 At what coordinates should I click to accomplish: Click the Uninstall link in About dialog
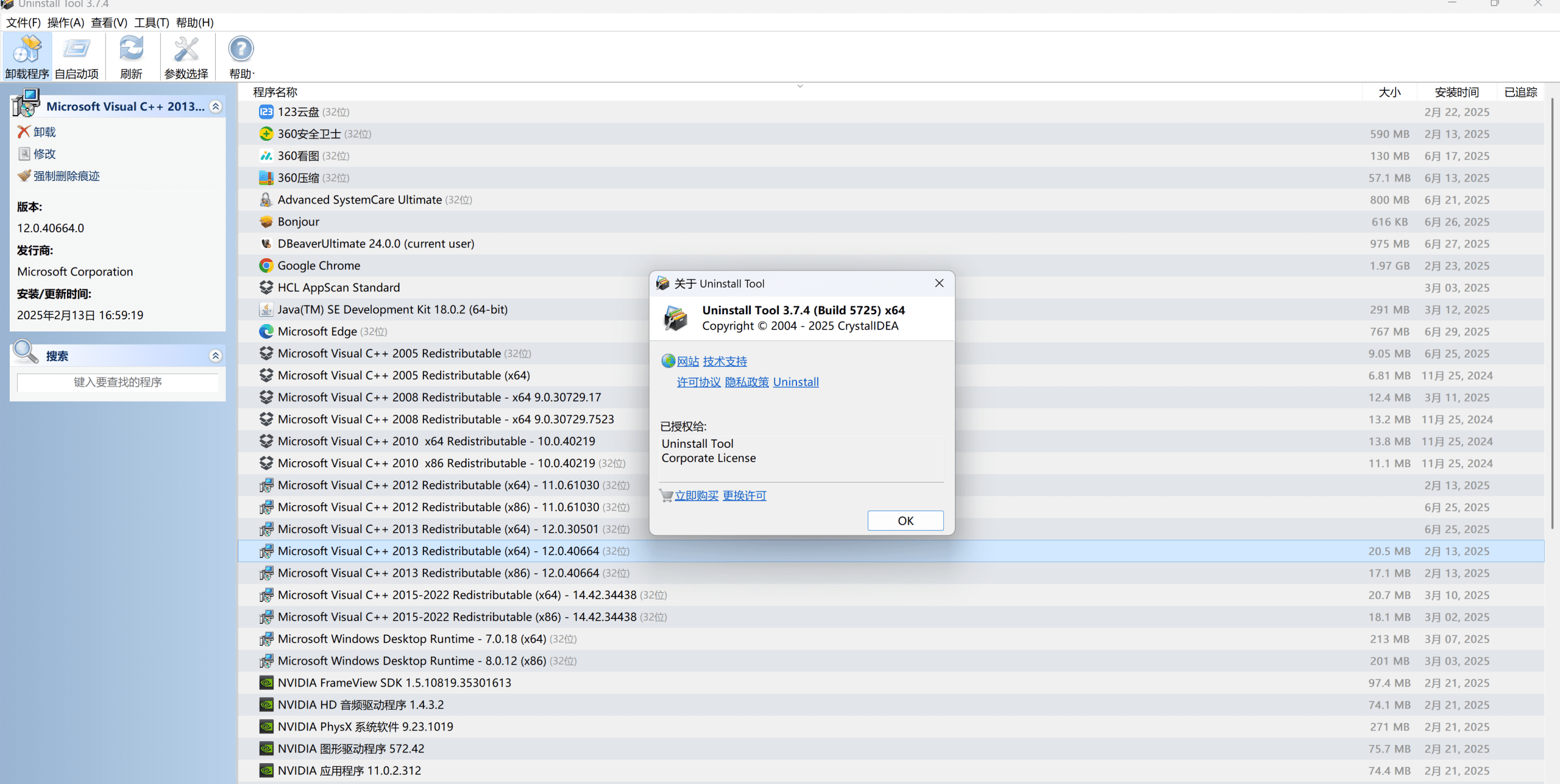pyautogui.click(x=796, y=382)
